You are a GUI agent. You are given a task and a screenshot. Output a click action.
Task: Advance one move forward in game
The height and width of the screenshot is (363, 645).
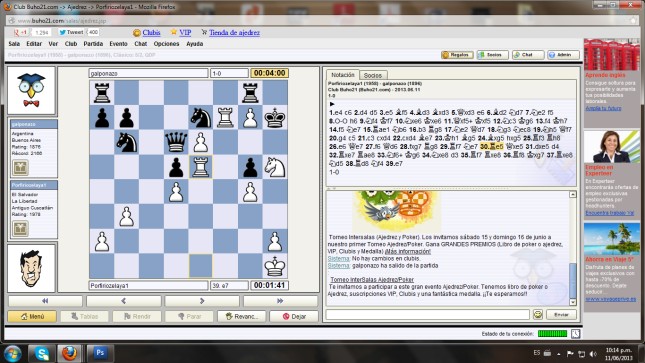coord(202,301)
